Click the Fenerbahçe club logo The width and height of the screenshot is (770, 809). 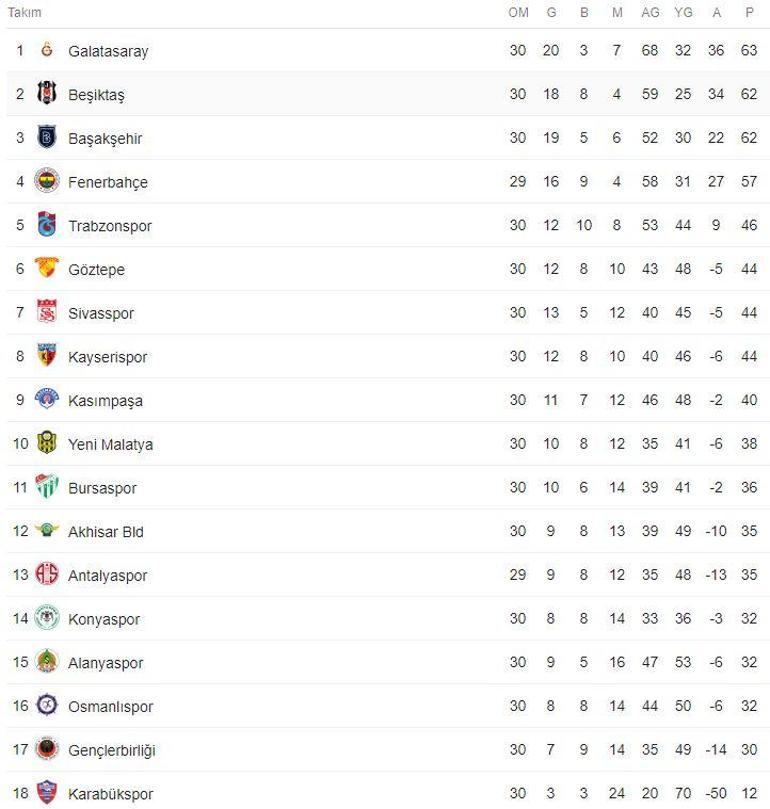[x=47, y=181]
